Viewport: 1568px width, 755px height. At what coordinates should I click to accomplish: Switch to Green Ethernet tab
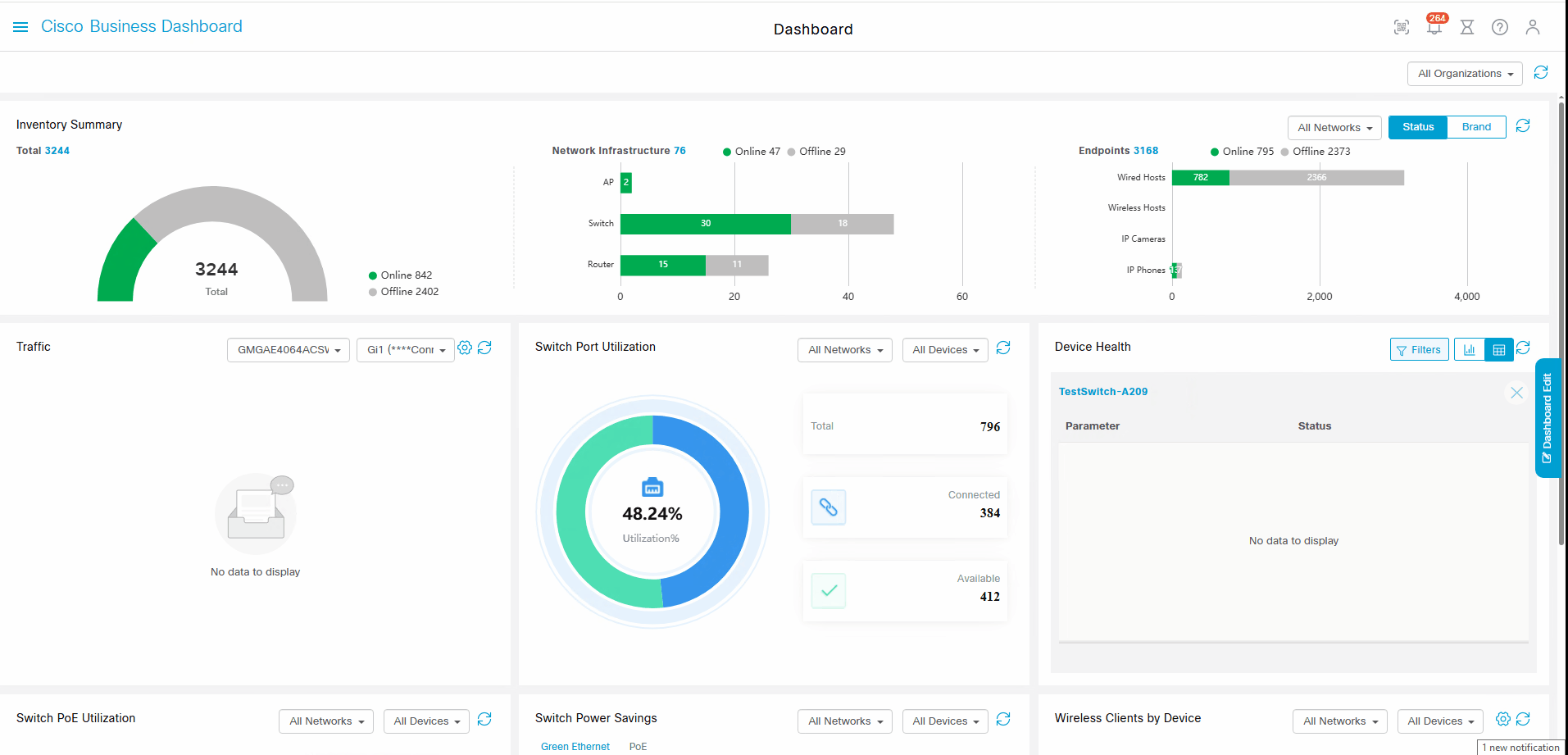(575, 747)
